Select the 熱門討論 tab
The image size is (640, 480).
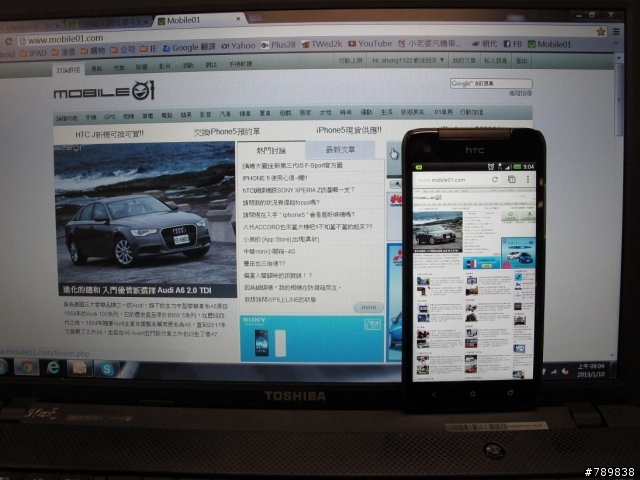[x=271, y=151]
